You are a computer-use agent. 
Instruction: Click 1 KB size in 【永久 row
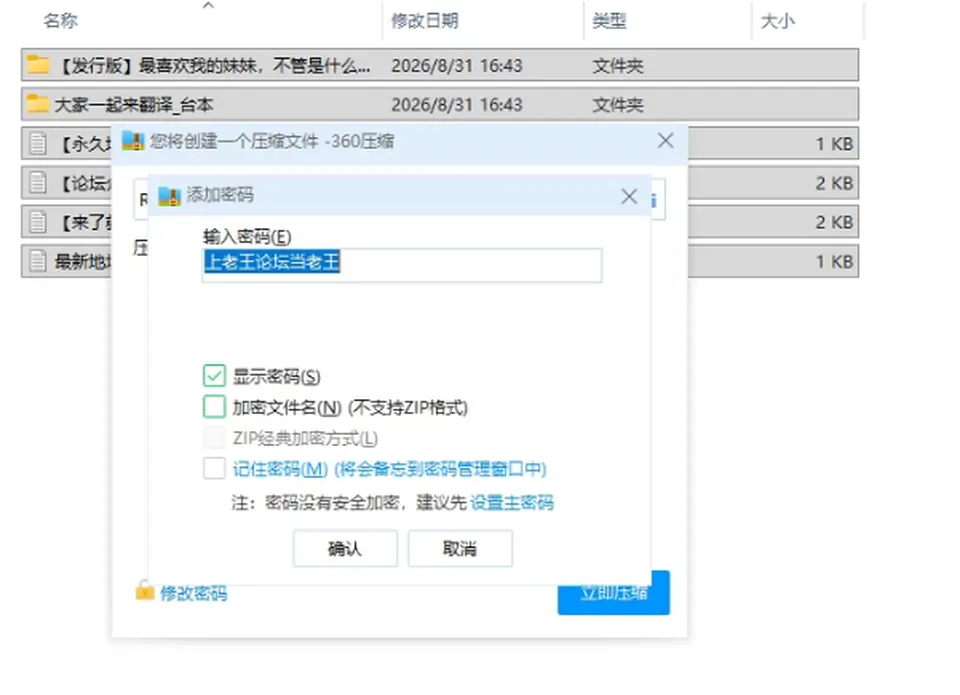(x=834, y=144)
